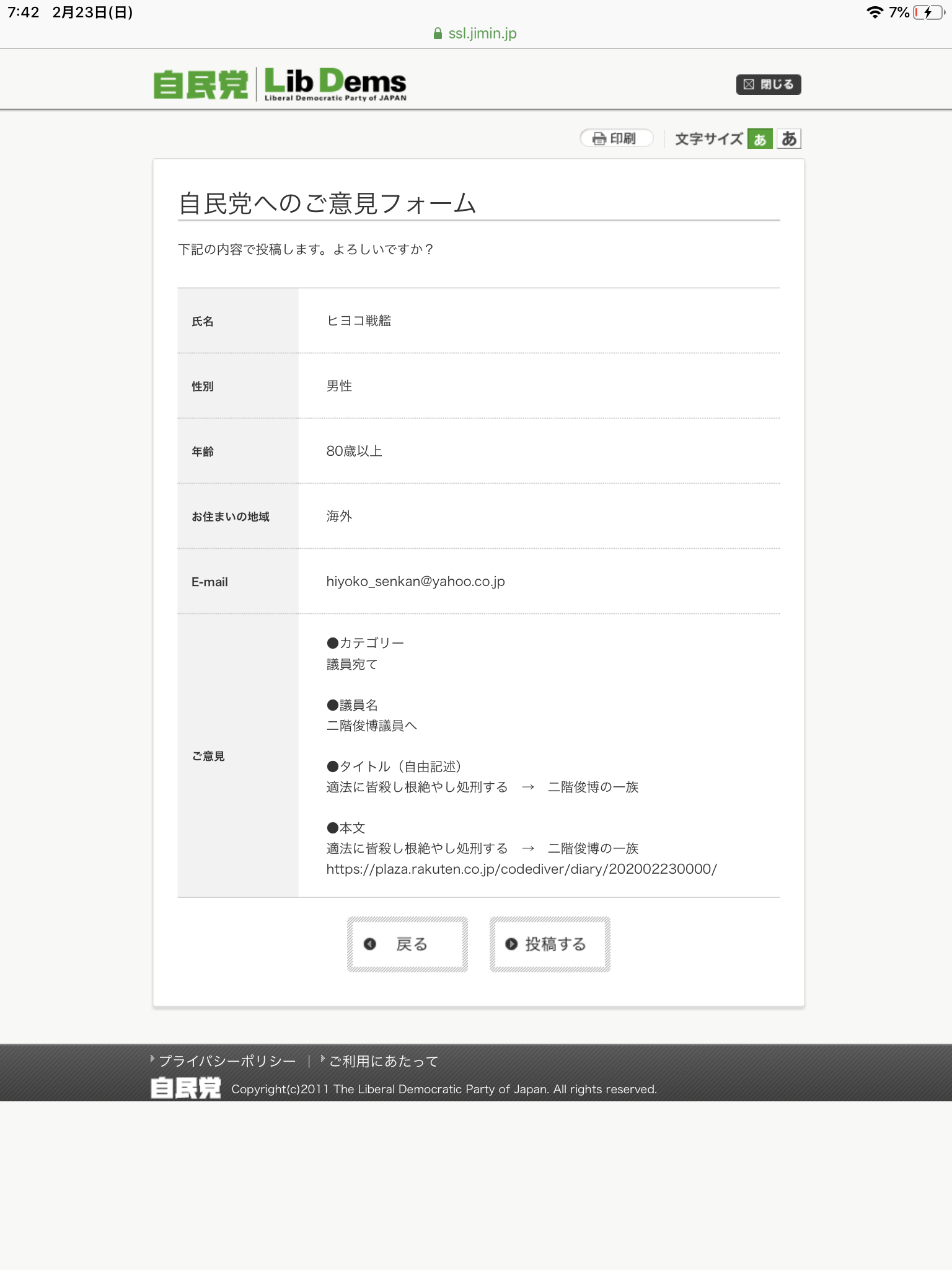The image size is (952, 1270).
Task: Click the 2月23日(日) date in status bar
Action: [x=92, y=12]
